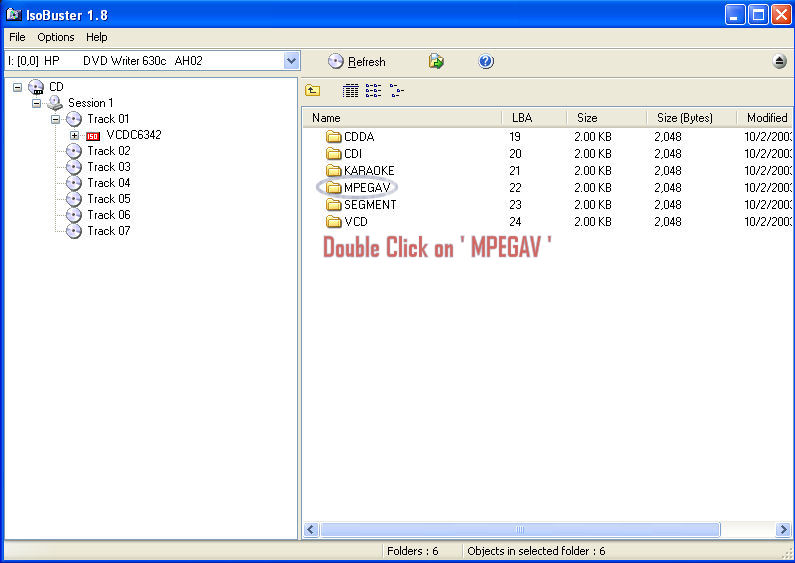Click the horizontal scrollbar thumb

tap(520, 530)
